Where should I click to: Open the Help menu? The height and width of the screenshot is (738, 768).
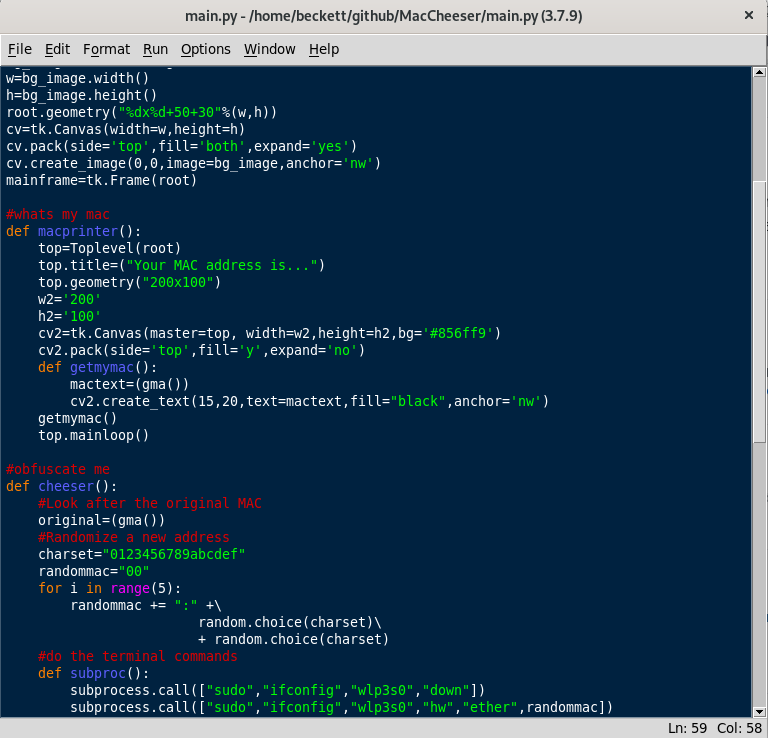(324, 49)
